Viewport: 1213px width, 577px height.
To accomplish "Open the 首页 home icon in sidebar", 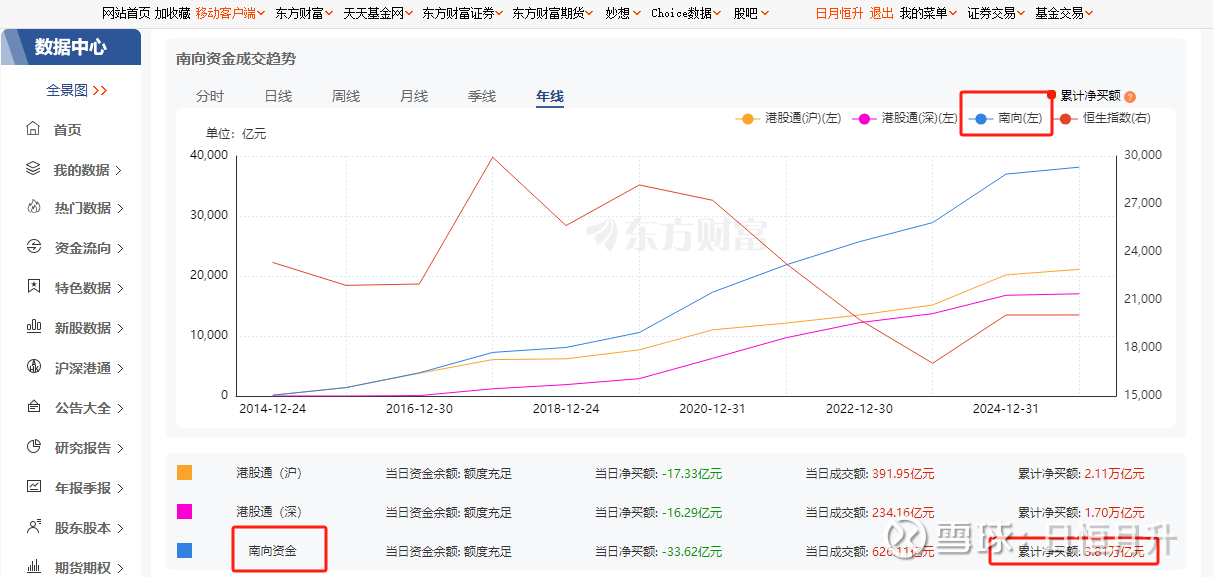I will [x=33, y=129].
